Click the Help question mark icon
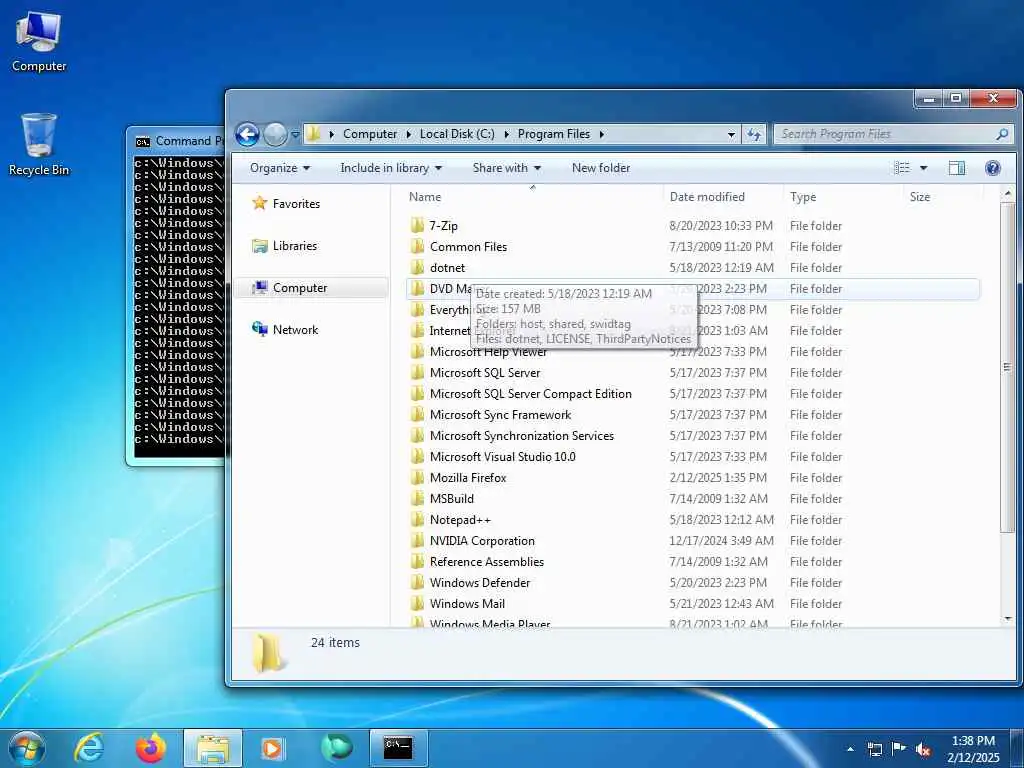This screenshot has height=768, width=1024. (x=993, y=168)
